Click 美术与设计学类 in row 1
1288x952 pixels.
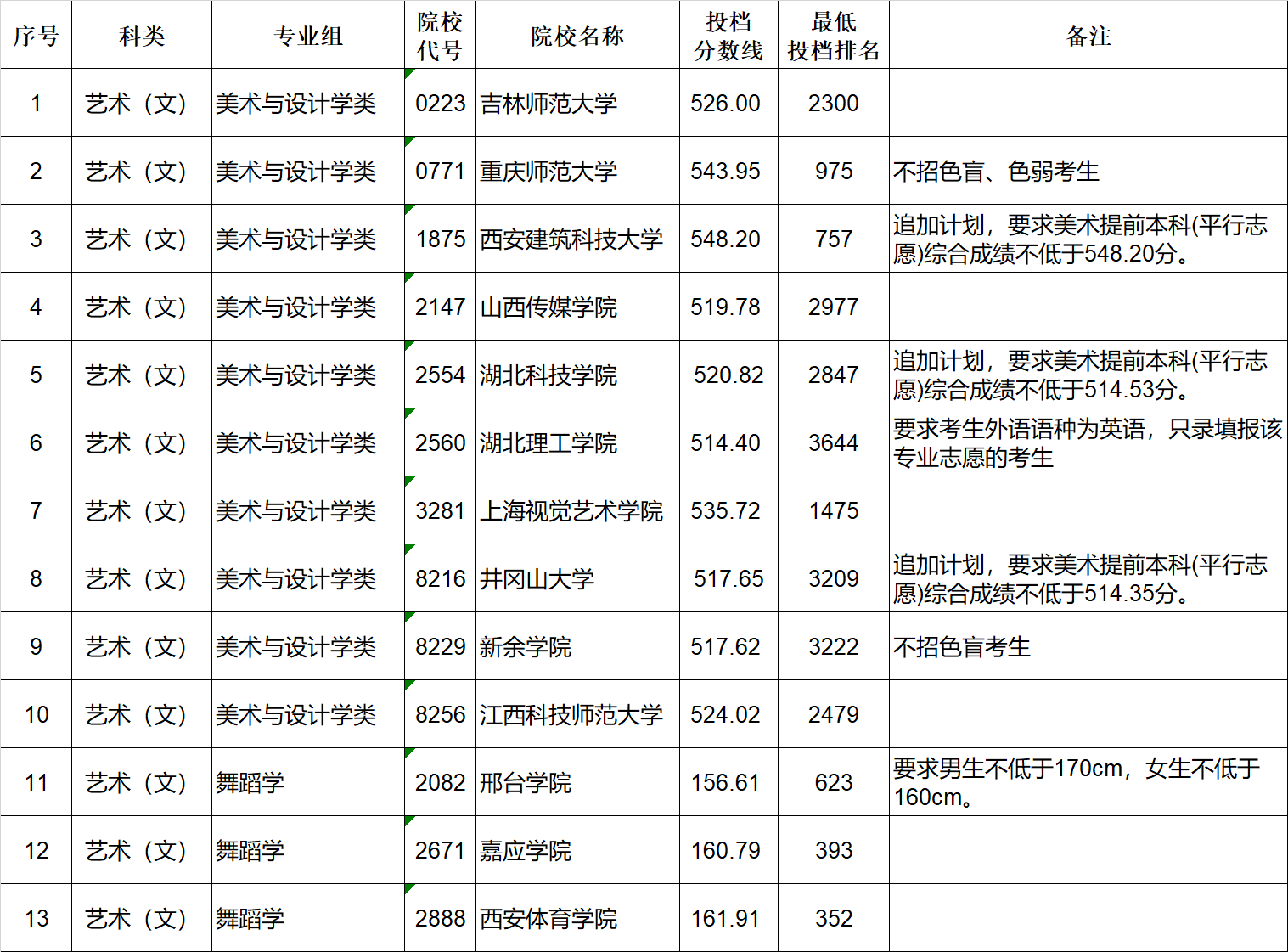point(308,103)
